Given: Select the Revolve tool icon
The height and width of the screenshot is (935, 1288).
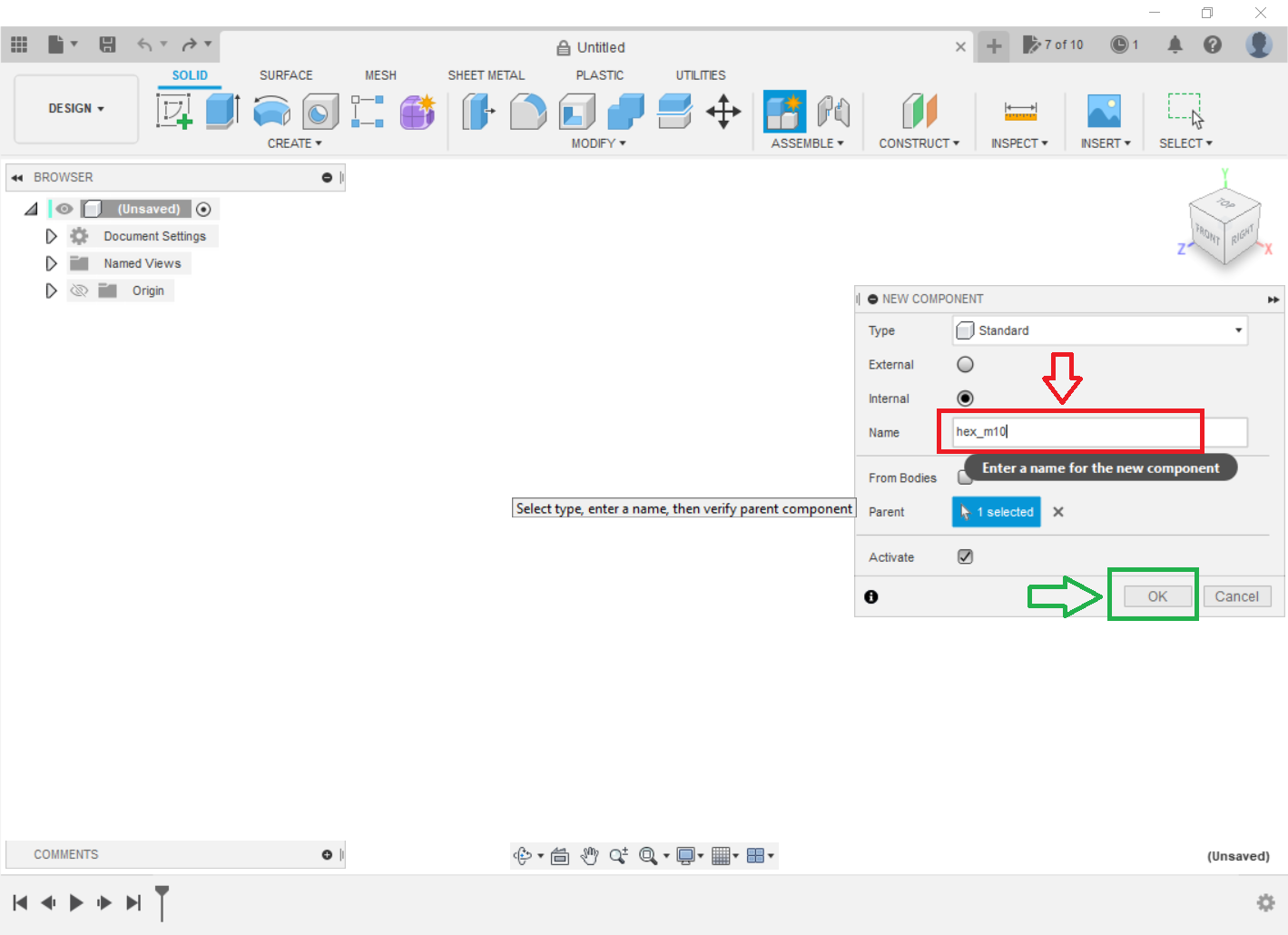Looking at the screenshot, I should [x=271, y=113].
